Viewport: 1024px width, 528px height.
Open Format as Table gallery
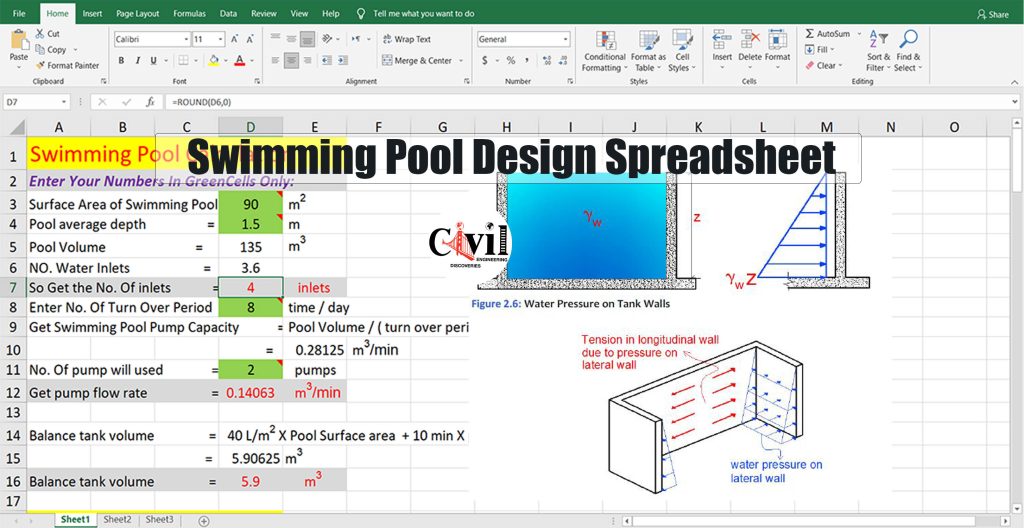(648, 51)
